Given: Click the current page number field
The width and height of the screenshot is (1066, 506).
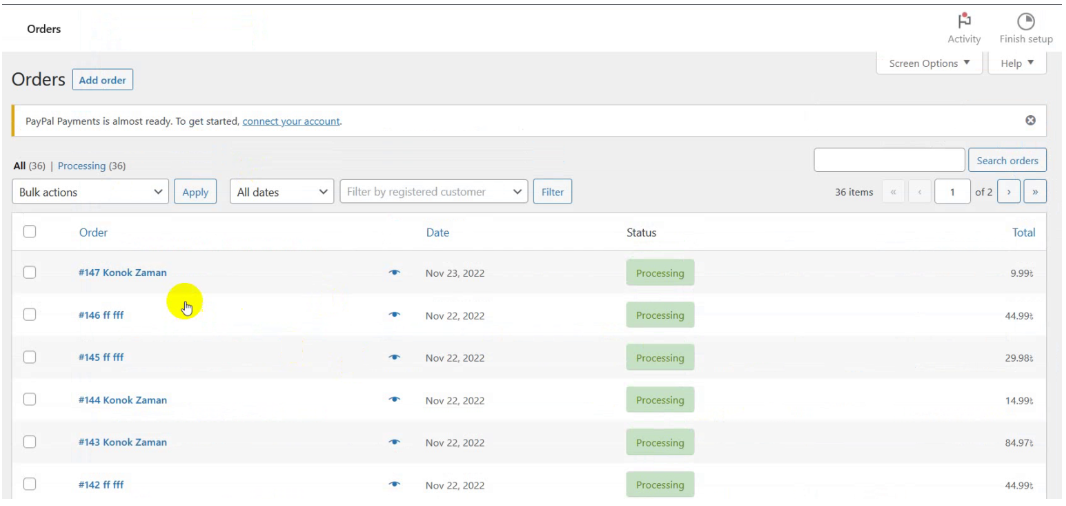Looking at the screenshot, I should coord(952,192).
